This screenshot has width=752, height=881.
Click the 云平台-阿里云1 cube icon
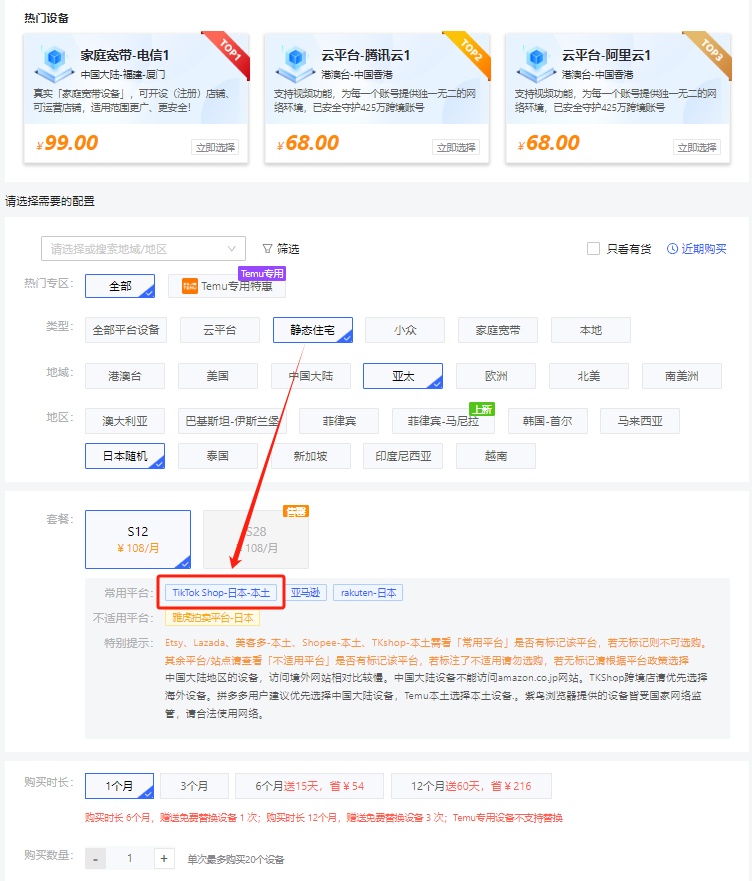tap(536, 63)
